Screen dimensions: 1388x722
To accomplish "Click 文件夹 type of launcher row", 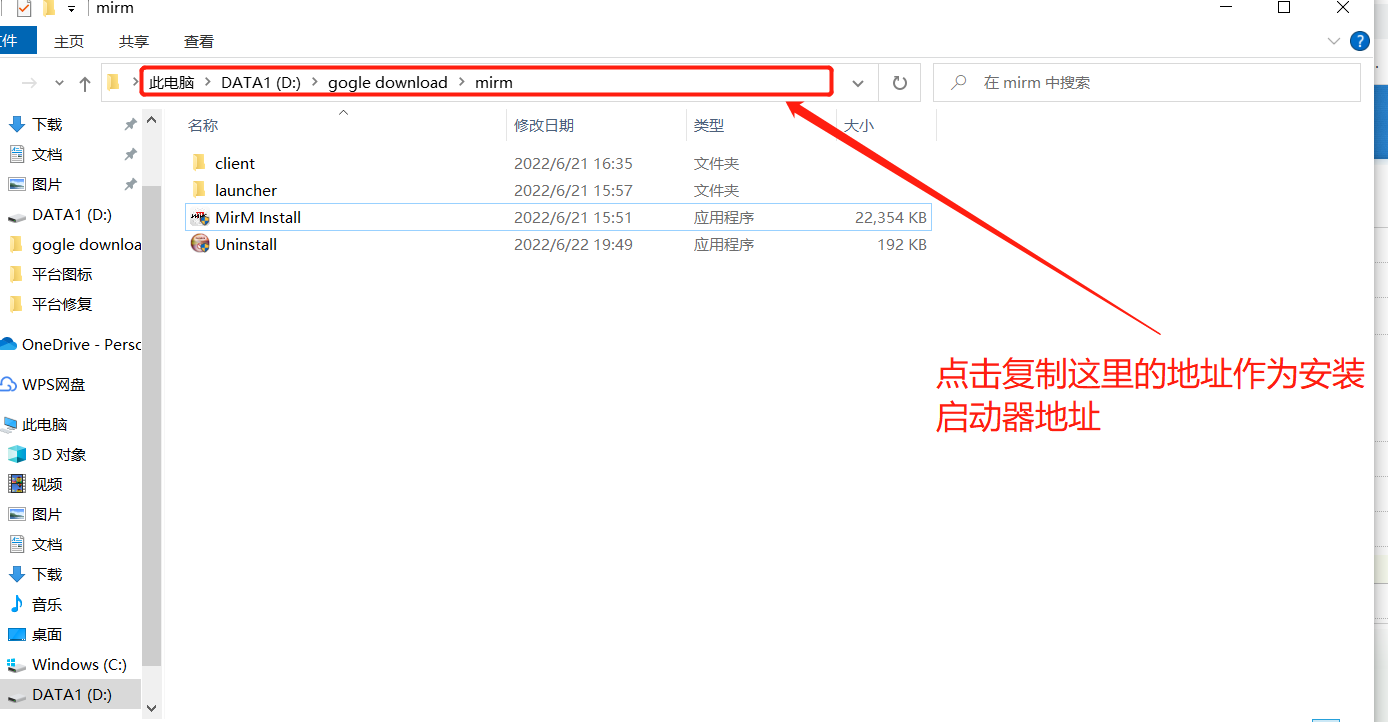I will pyautogui.click(x=716, y=190).
